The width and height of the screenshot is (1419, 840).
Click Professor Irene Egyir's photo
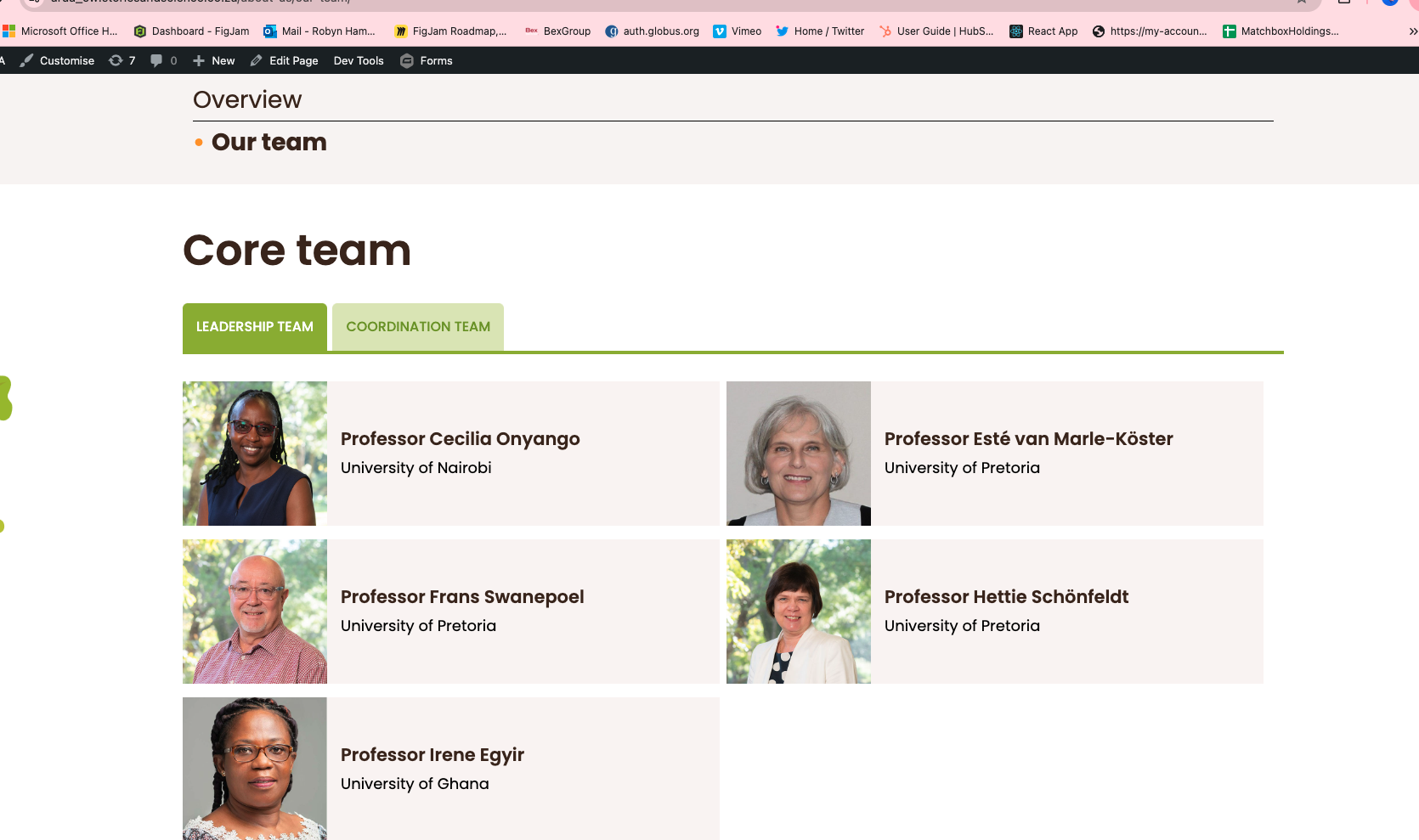[x=255, y=769]
